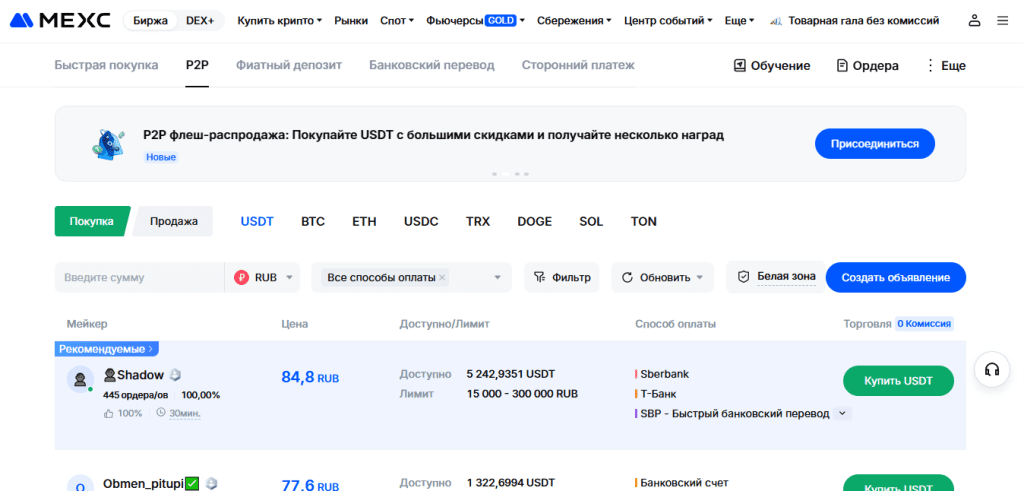Click Shadow's avatar icon
The image size is (1024, 491).
[80, 379]
